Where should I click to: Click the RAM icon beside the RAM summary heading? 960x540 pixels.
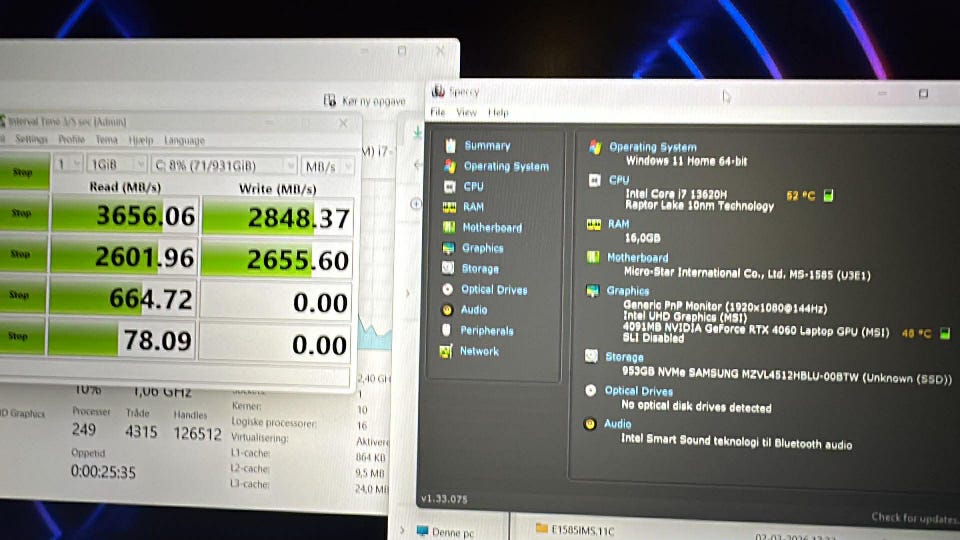coord(594,225)
